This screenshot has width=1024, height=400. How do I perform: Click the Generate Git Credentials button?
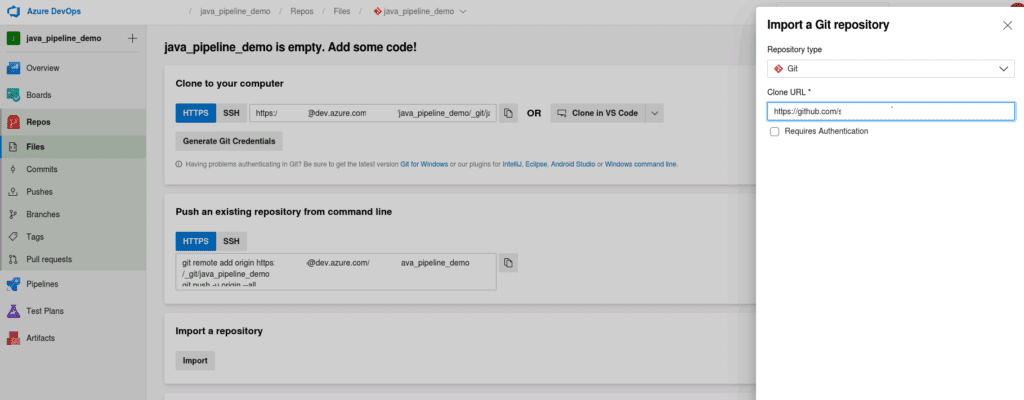click(229, 141)
